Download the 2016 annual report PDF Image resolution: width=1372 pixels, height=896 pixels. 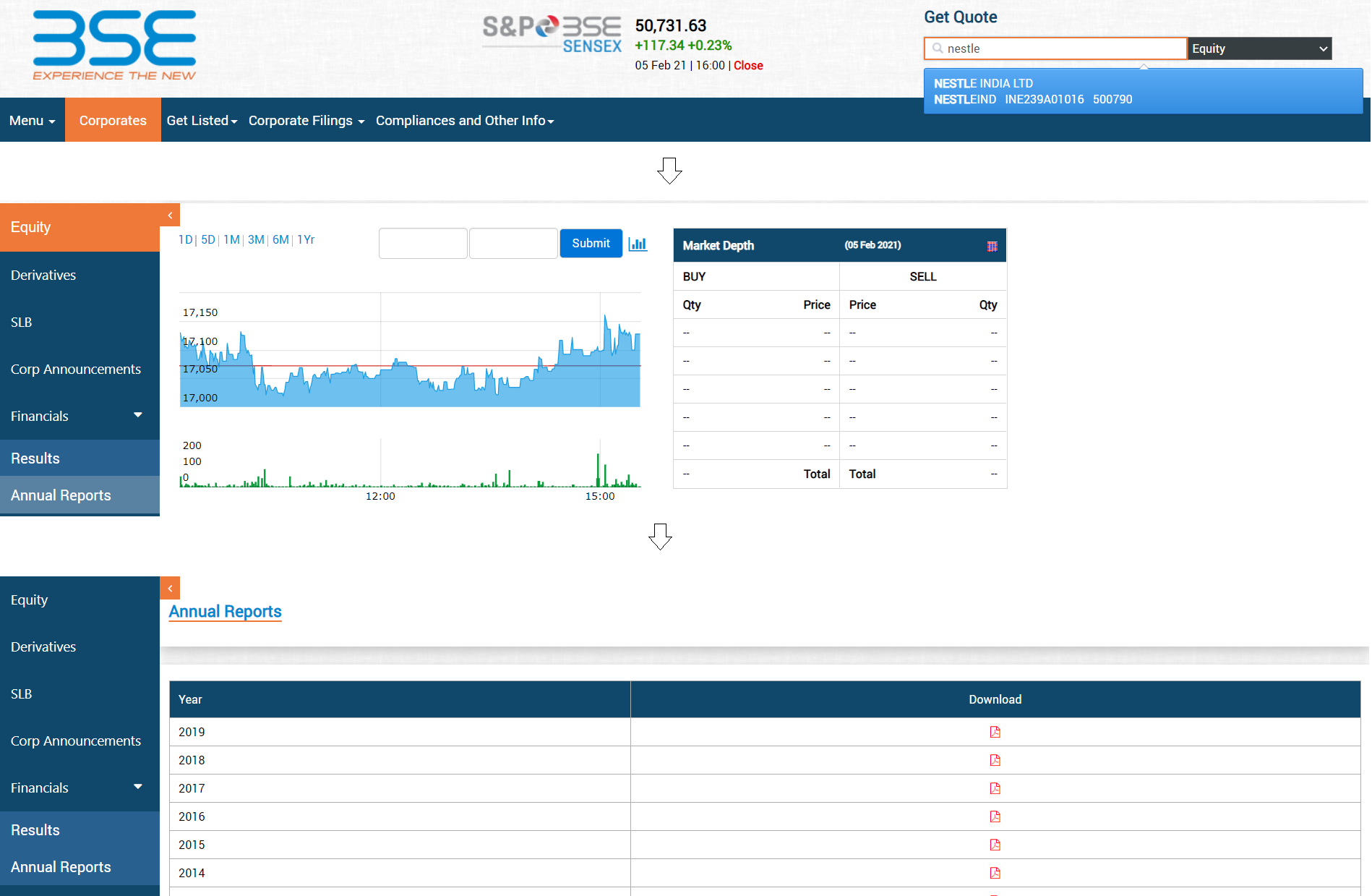click(x=995, y=816)
